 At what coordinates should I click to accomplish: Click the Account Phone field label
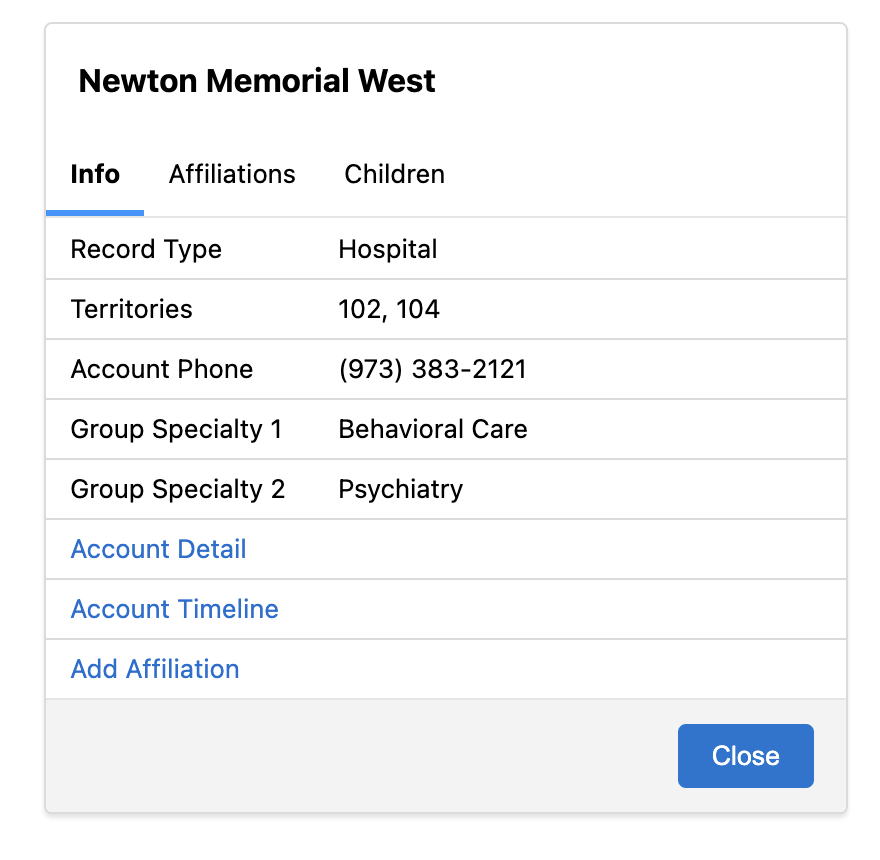point(162,369)
